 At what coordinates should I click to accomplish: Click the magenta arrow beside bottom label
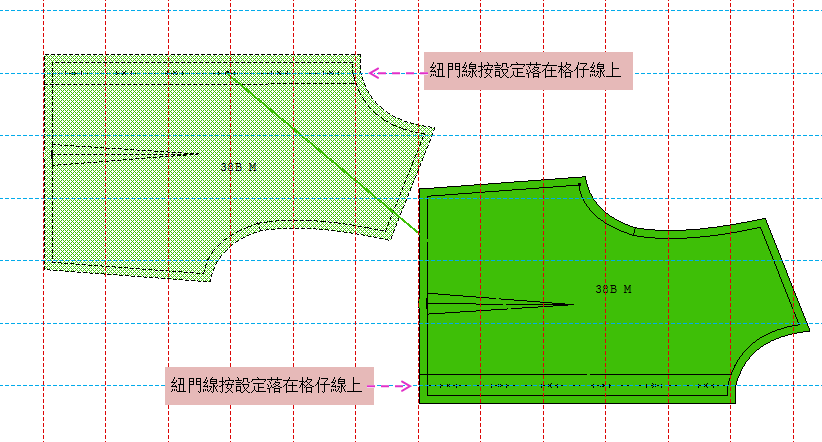coord(394,385)
